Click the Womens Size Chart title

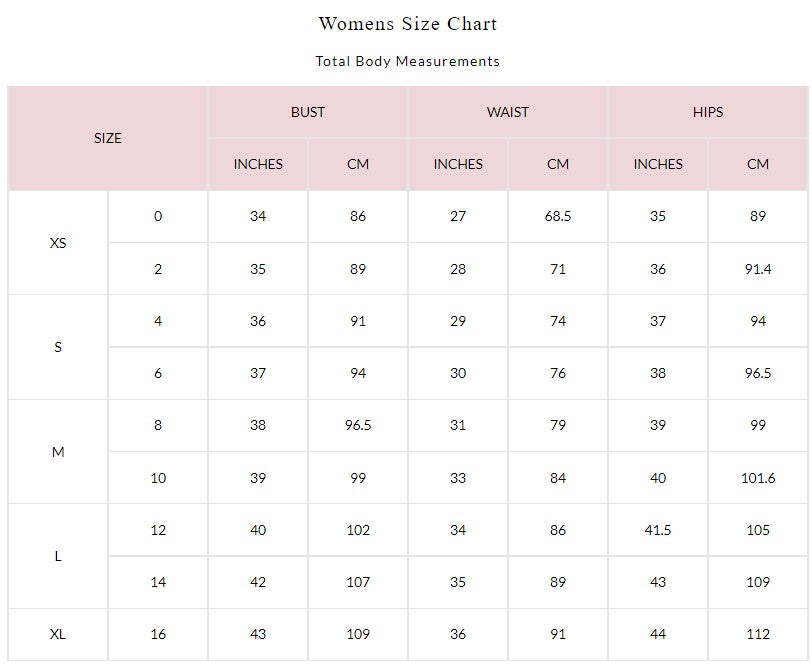tap(407, 23)
